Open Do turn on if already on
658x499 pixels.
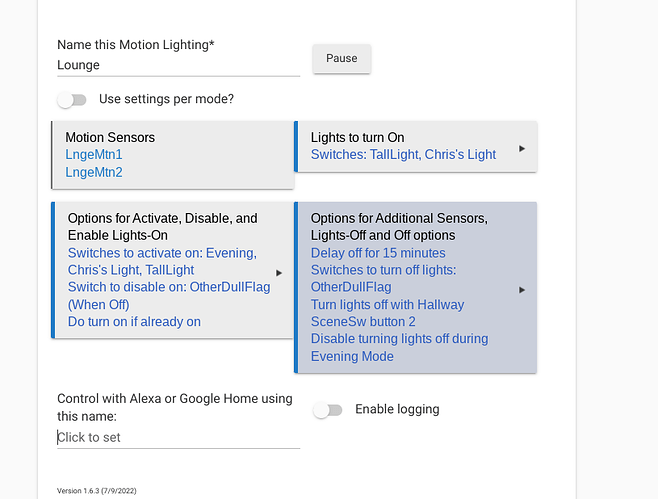tap(134, 321)
